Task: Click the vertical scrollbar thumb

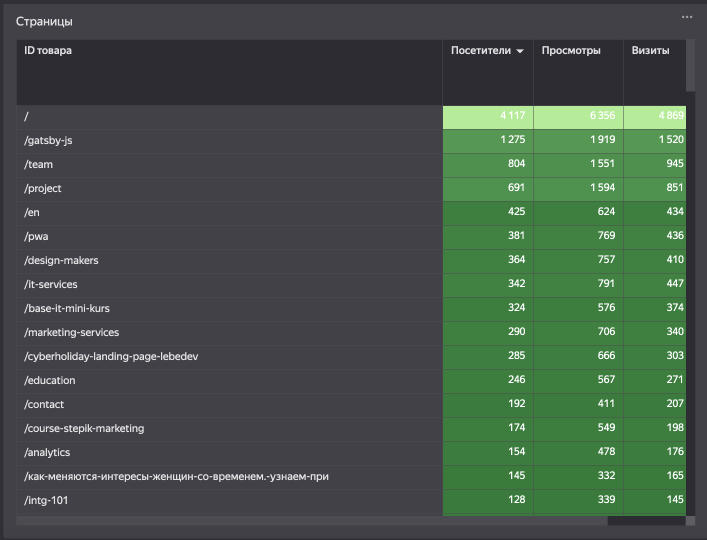Action: (x=690, y=65)
